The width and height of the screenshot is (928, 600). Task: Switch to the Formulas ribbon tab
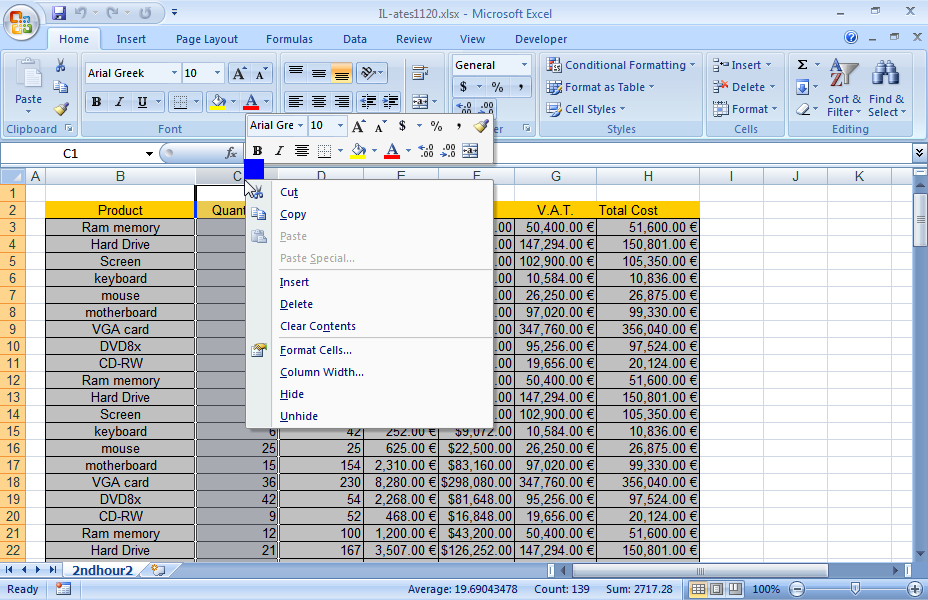(x=289, y=39)
